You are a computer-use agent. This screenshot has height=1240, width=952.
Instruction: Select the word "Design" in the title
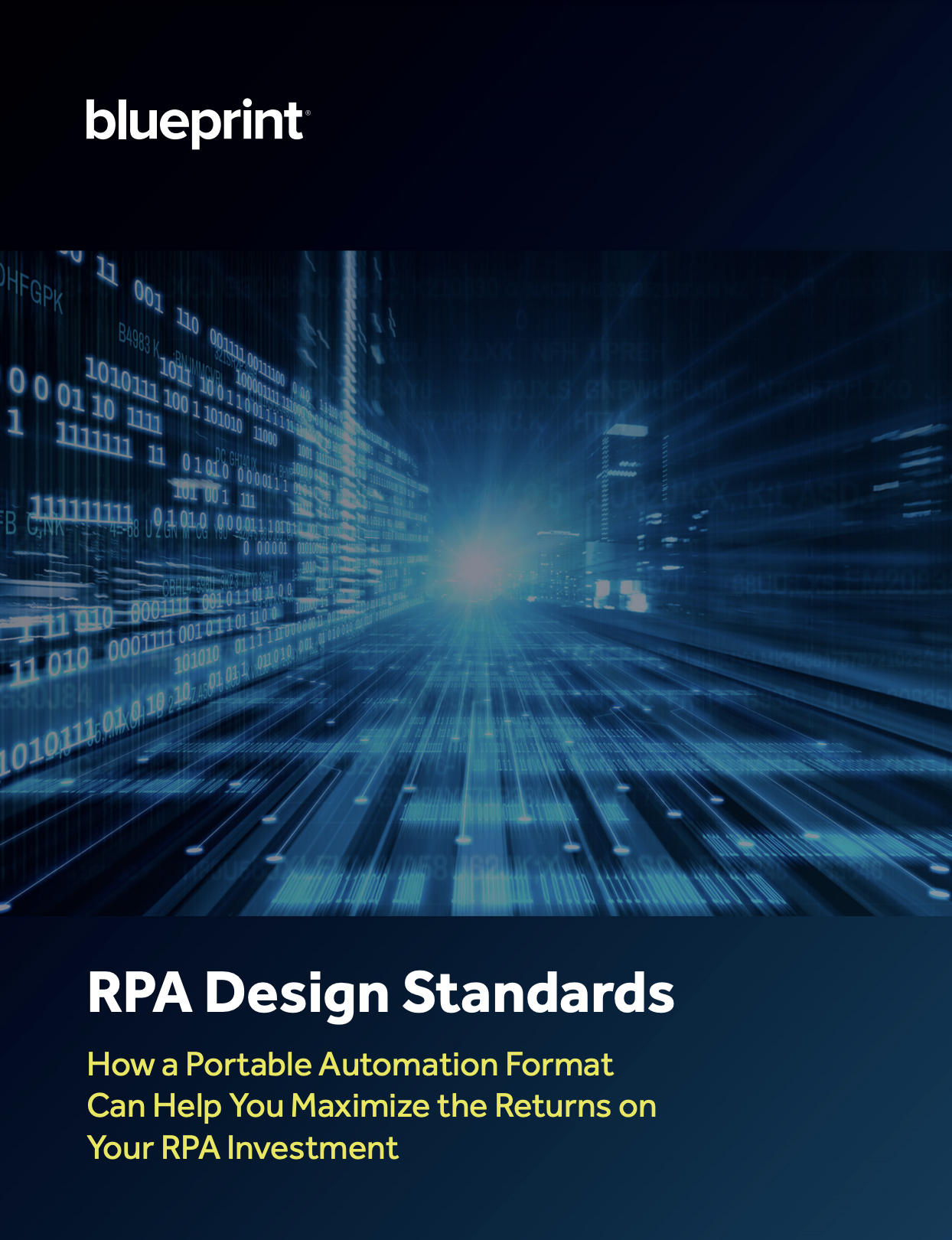pos(298,994)
